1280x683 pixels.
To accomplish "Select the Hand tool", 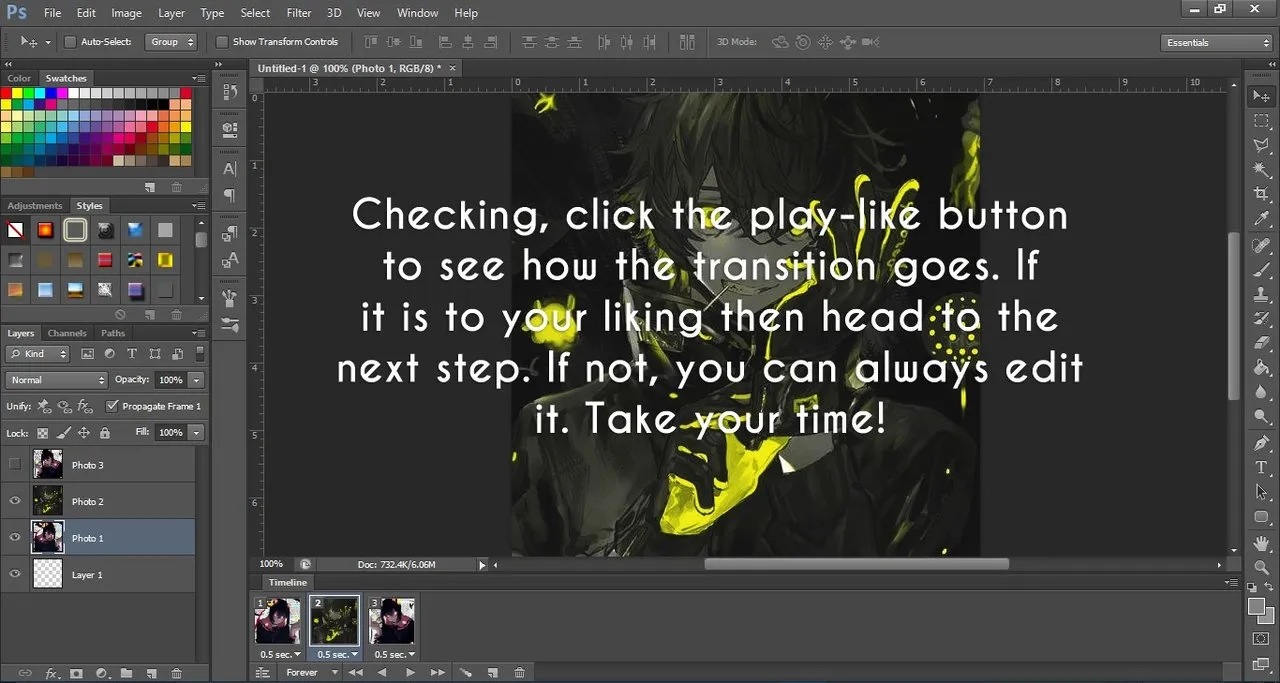I will tap(1261, 543).
